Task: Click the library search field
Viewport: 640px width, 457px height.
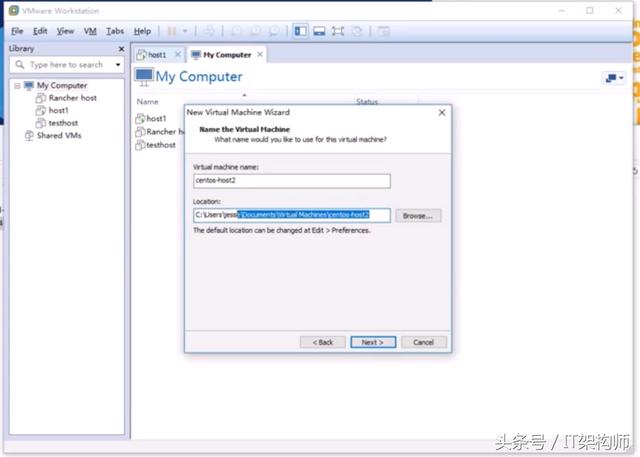Action: click(x=65, y=64)
